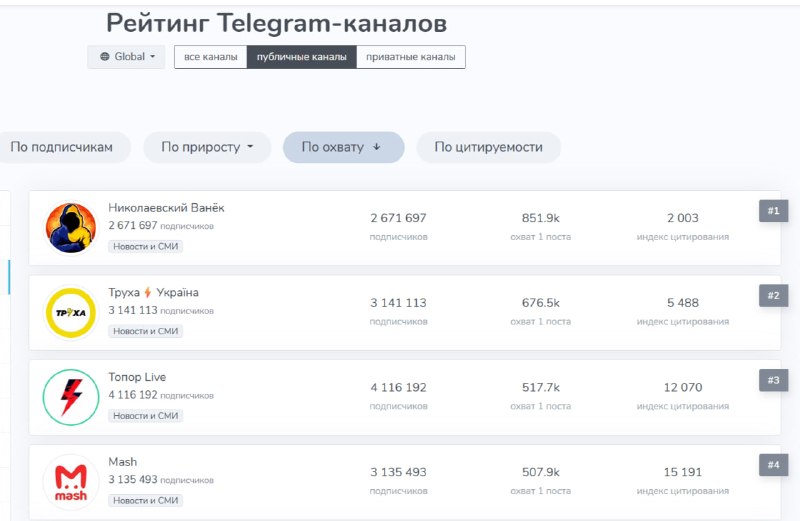Click the 517.7k reach value
This screenshot has width=800, height=521.
pos(541,387)
